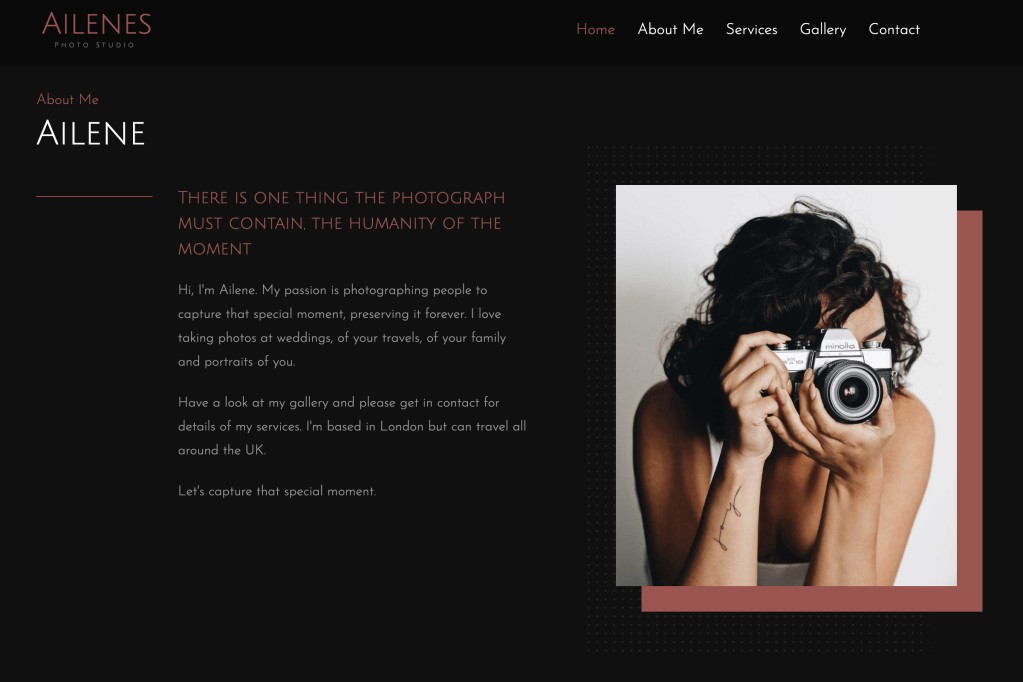The image size is (1023, 682).
Task: Click the AILENE main heading
Action: tap(91, 133)
